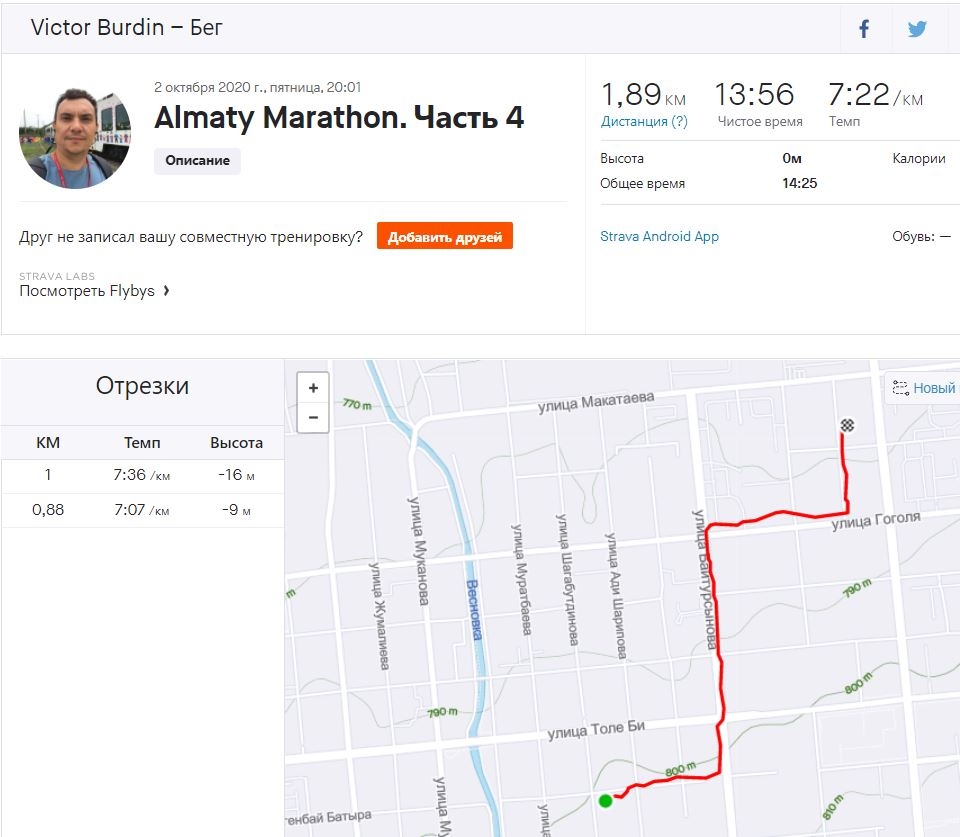The image size is (960, 837).
Task: Click the checkered finish flag marker
Action: pos(848,426)
